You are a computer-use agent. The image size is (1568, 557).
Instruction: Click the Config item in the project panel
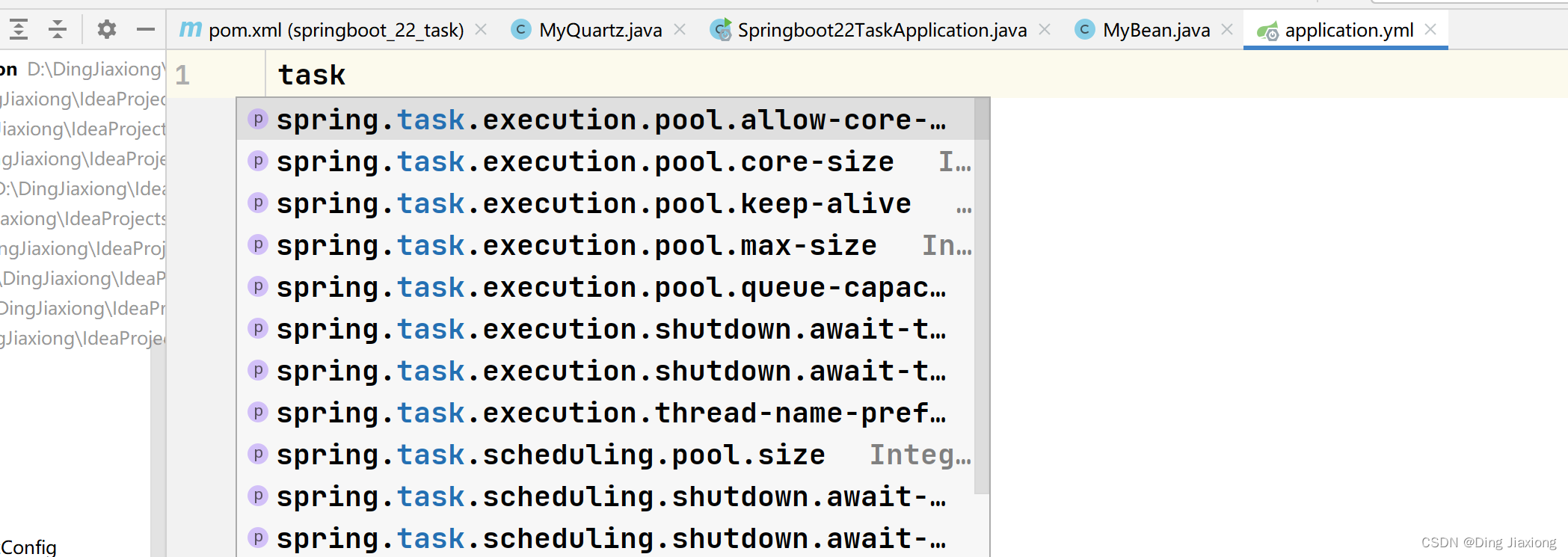(x=28, y=547)
